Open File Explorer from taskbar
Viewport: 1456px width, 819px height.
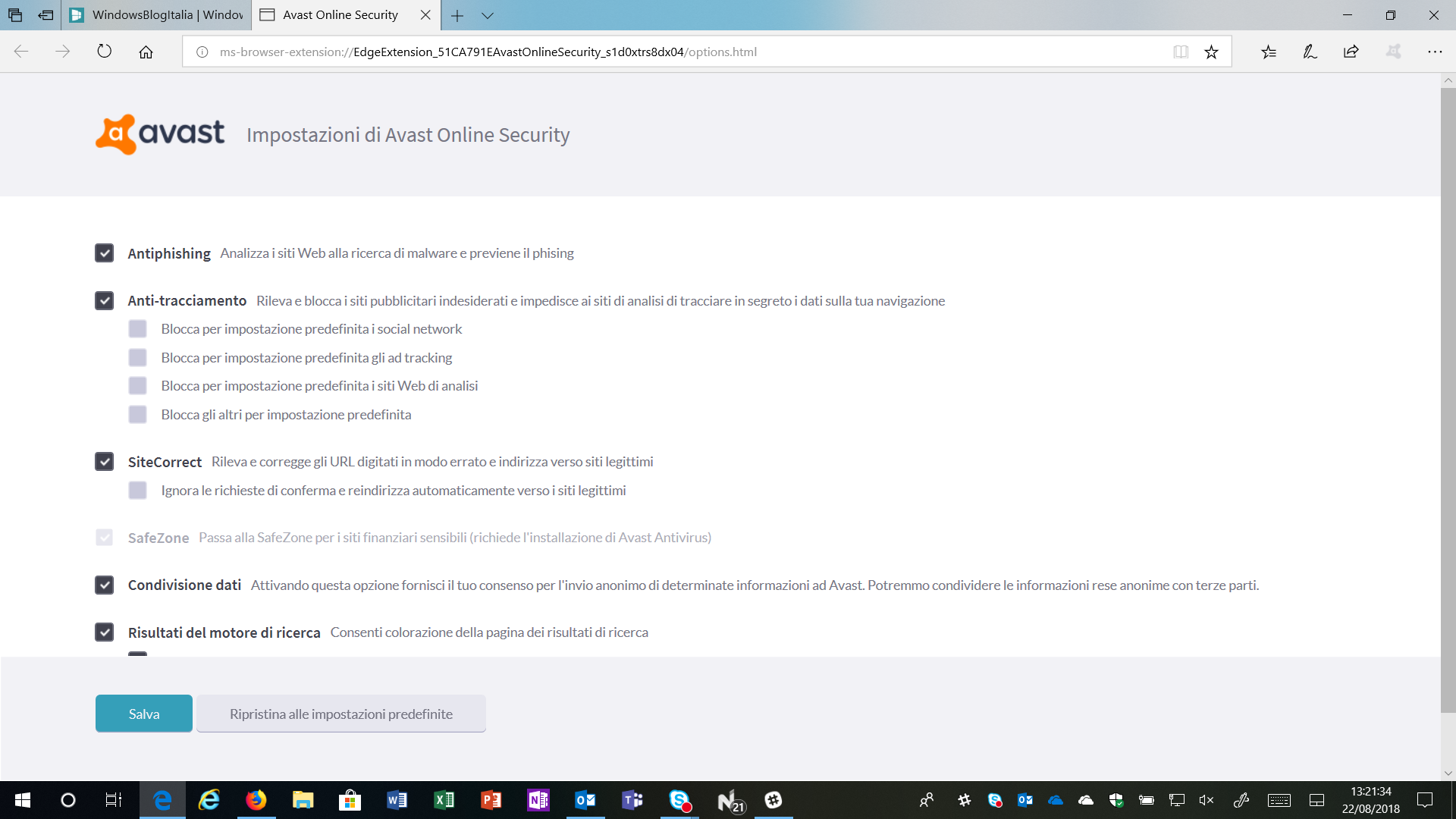click(303, 800)
